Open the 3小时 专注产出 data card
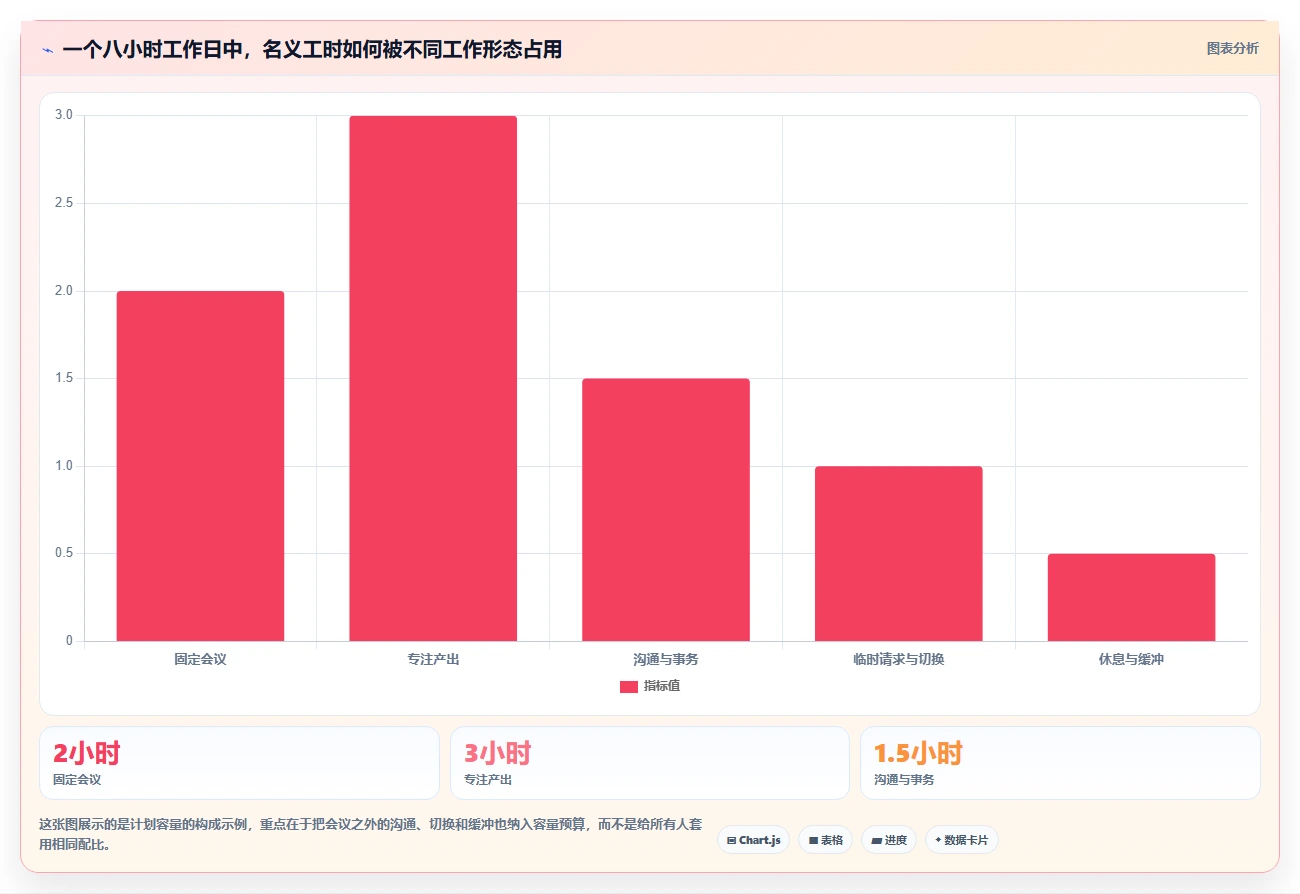Viewport: 1300px width, 894px height. [650, 763]
